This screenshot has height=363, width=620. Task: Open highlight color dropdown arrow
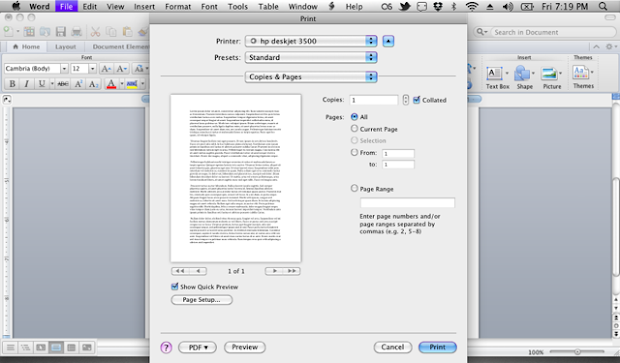tap(142, 83)
